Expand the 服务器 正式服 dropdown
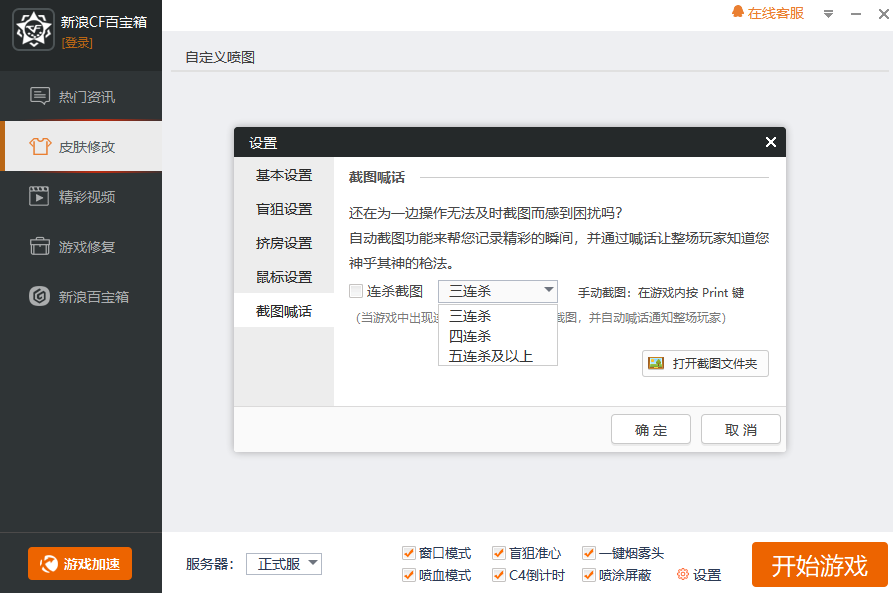This screenshot has width=893, height=593. click(284, 564)
